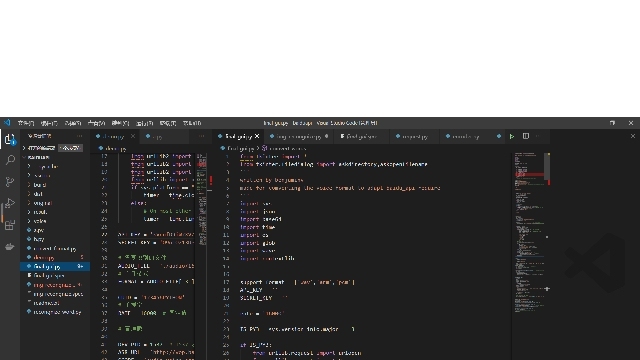The height and width of the screenshot is (360, 640).
Task: Open the Docker whale view
Action: [10, 247]
